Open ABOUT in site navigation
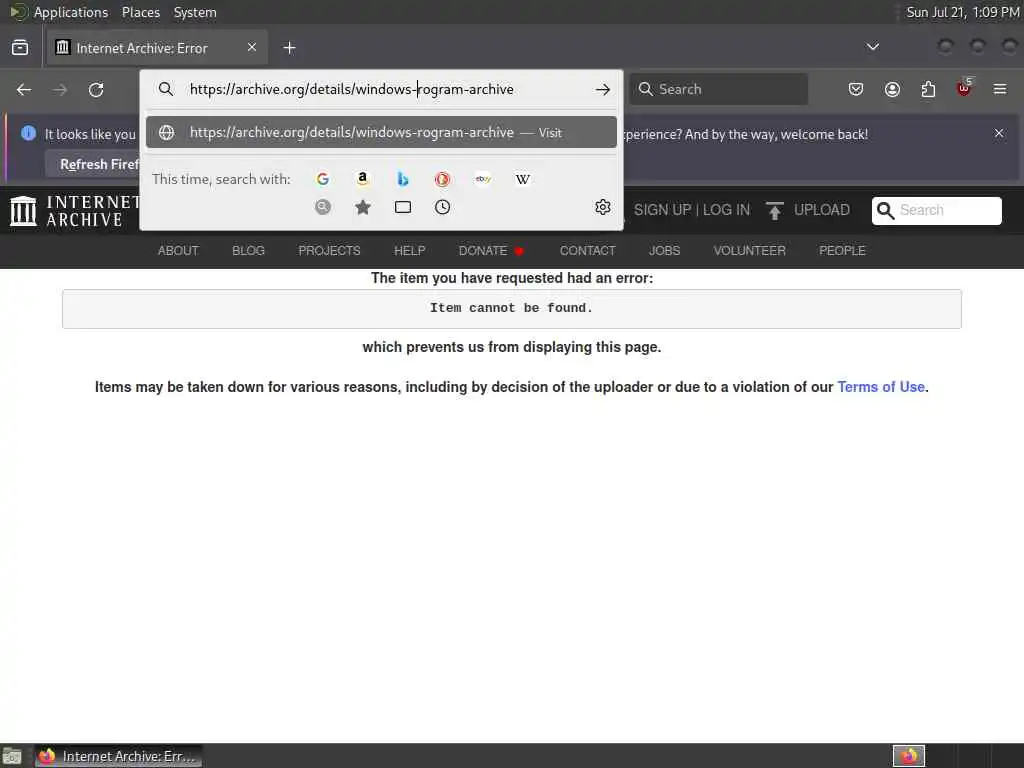 point(178,251)
